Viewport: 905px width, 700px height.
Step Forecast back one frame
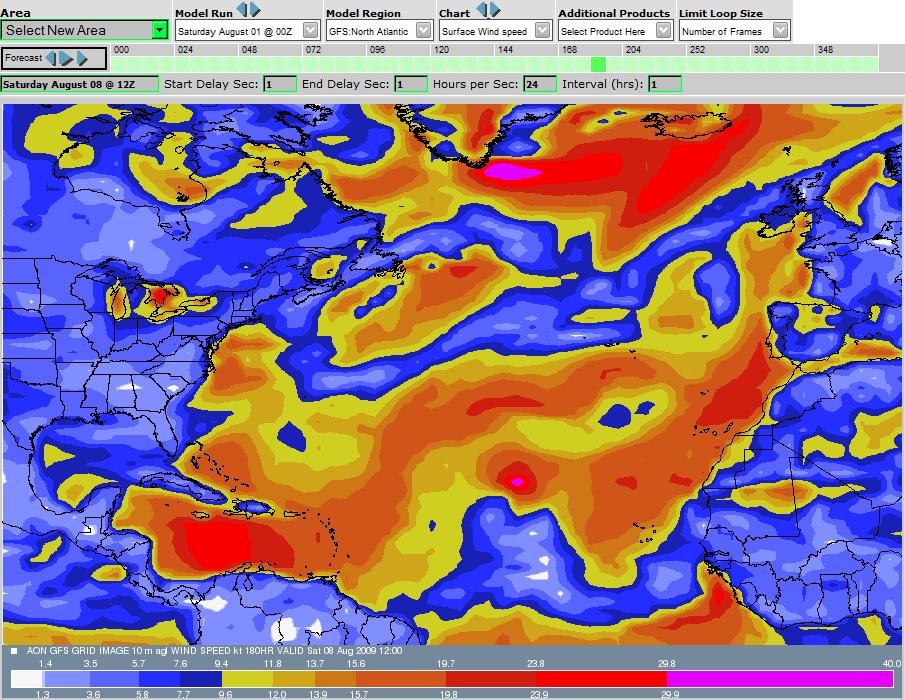51,59
